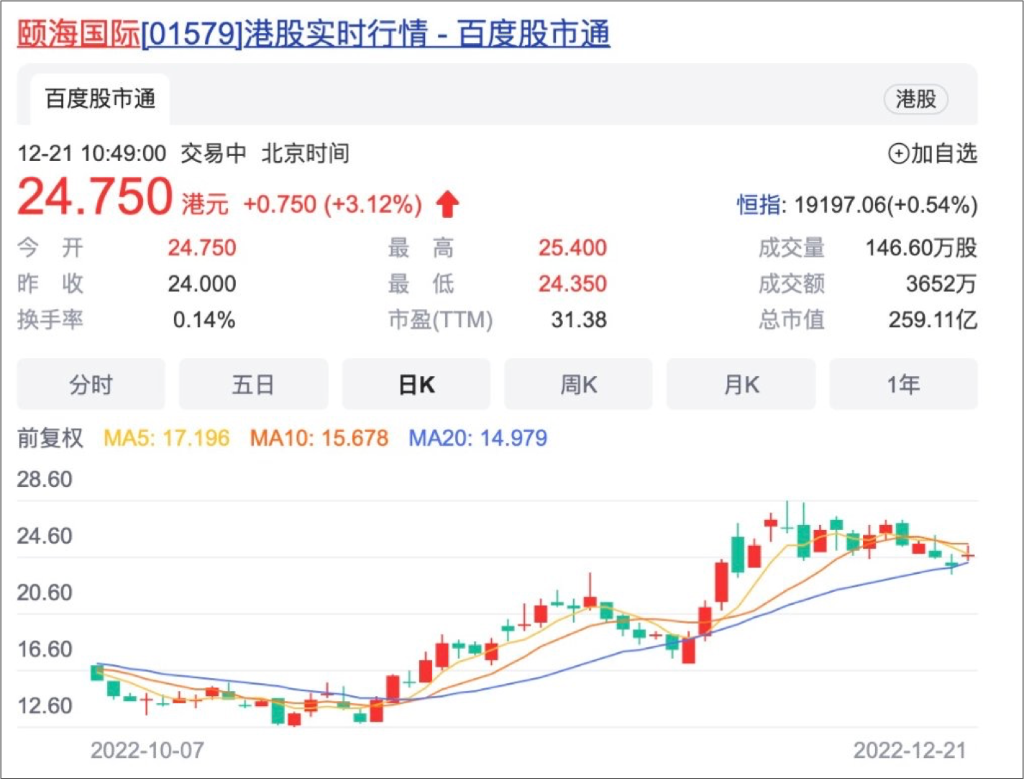Select the 周K weekly chart tab
This screenshot has width=1024, height=779.
(x=578, y=385)
